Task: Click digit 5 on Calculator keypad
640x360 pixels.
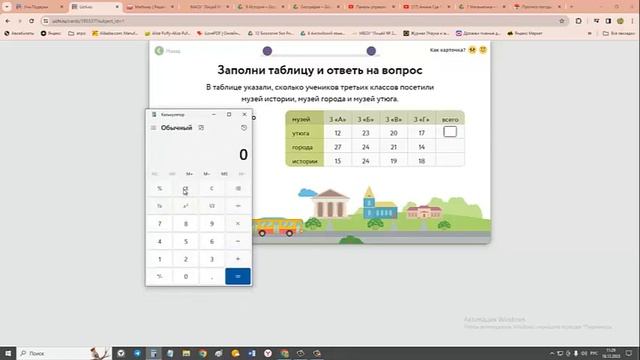Action: coord(186,241)
